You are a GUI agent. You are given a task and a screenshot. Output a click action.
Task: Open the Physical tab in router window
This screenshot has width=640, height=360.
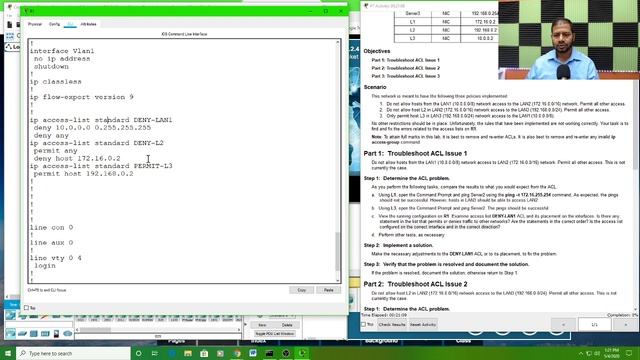click(35, 24)
